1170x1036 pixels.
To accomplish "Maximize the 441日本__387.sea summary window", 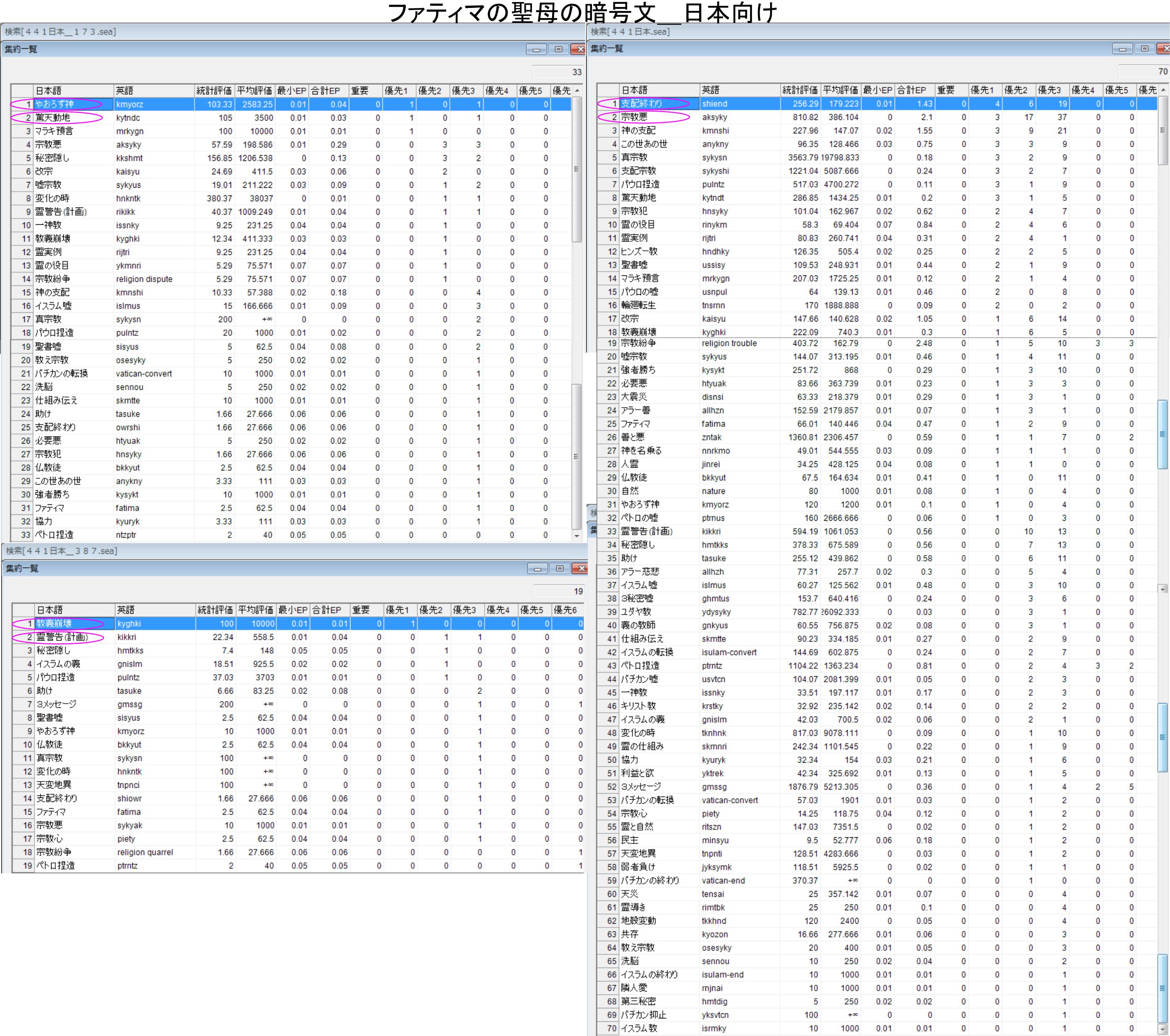I will click(559, 569).
